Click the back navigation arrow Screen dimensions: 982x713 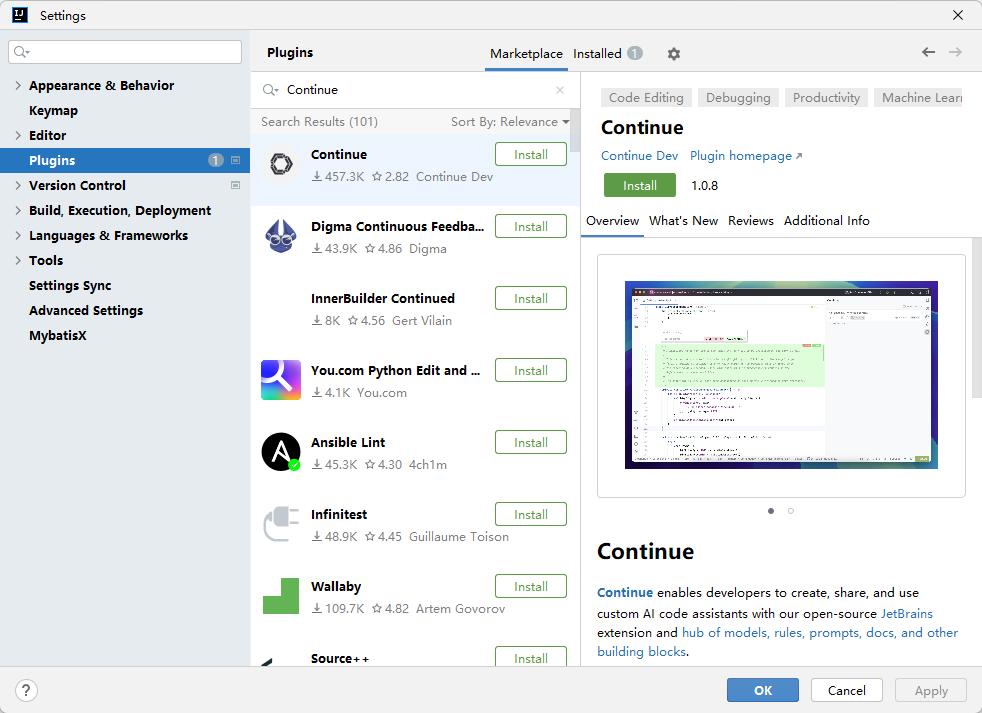[928, 52]
